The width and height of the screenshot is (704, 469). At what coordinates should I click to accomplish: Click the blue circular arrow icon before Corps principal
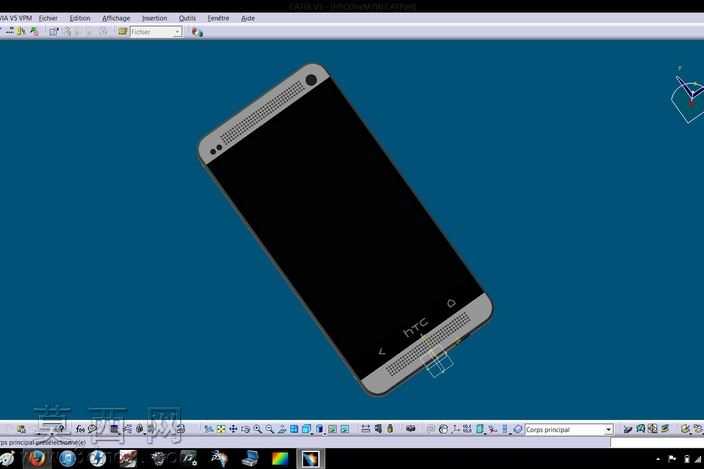[517, 429]
